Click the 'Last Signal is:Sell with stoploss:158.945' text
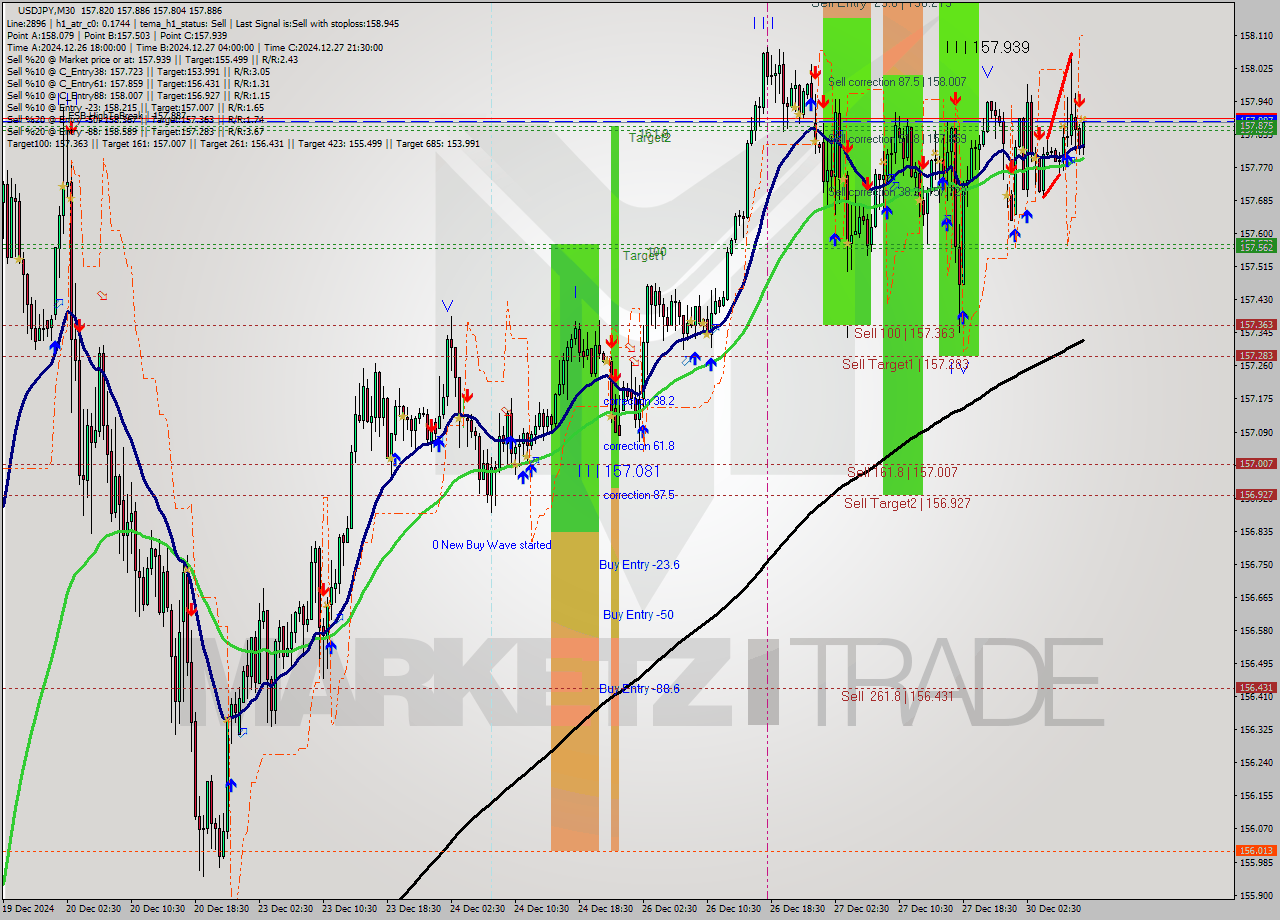 point(316,23)
